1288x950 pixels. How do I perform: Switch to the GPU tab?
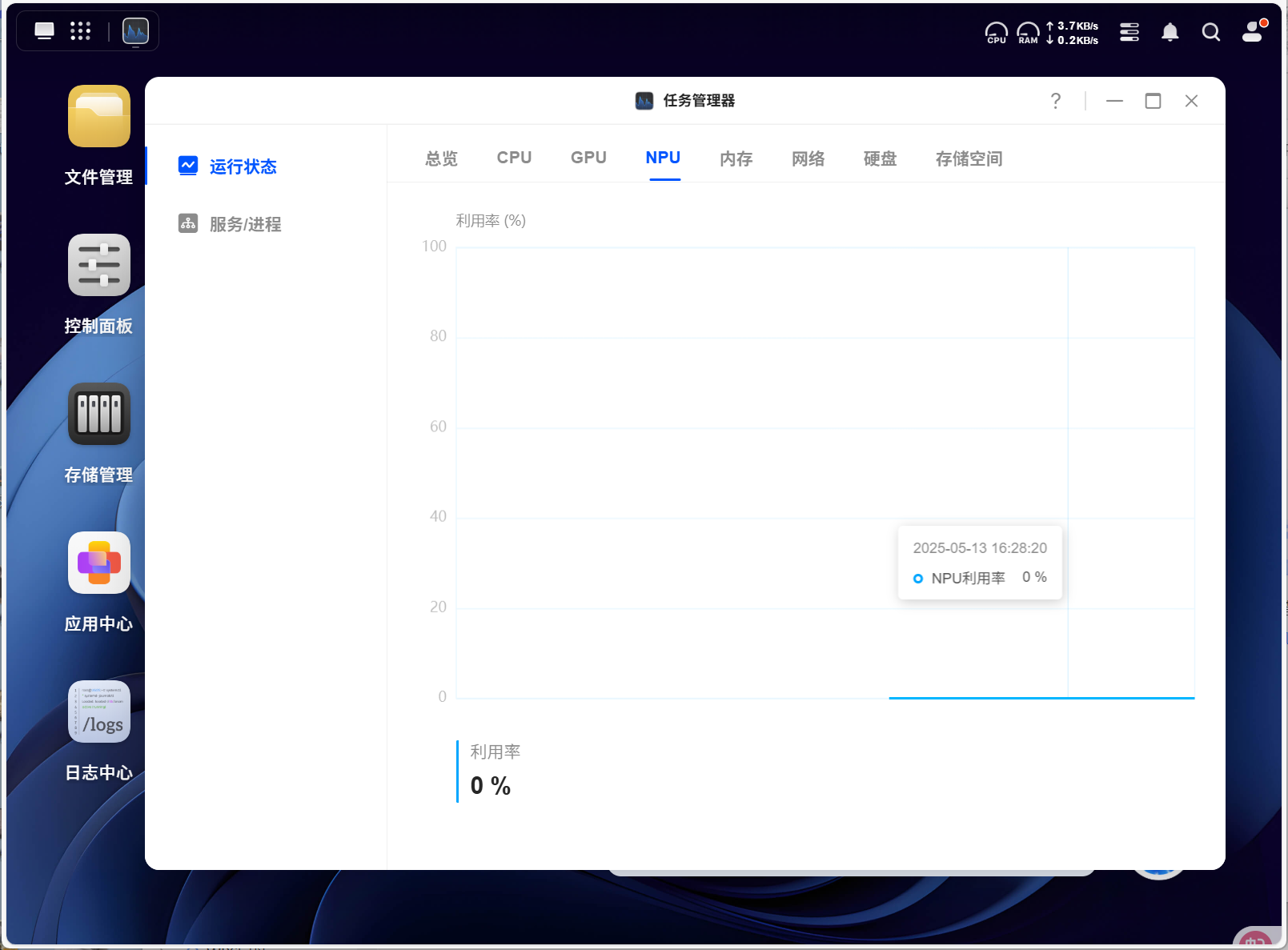(589, 158)
